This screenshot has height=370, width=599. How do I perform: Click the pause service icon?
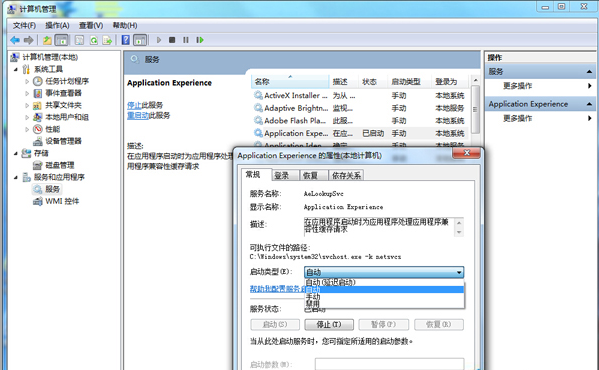coord(186,40)
